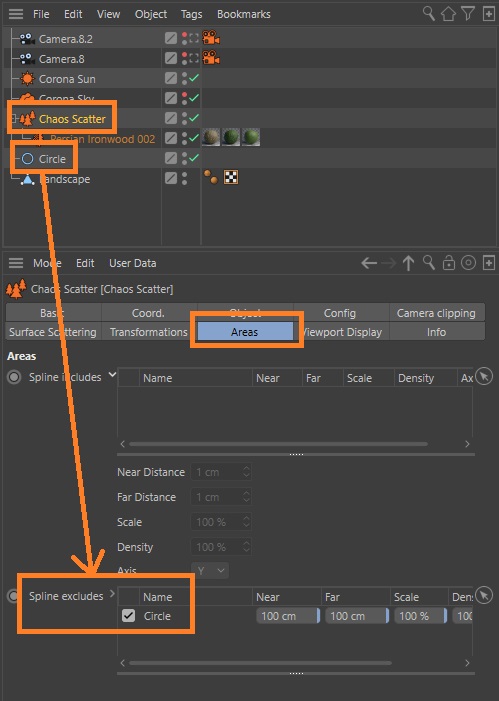The width and height of the screenshot is (499, 701).
Task: Click the Corona camera tag on Camera.8.2
Action: click(211, 38)
